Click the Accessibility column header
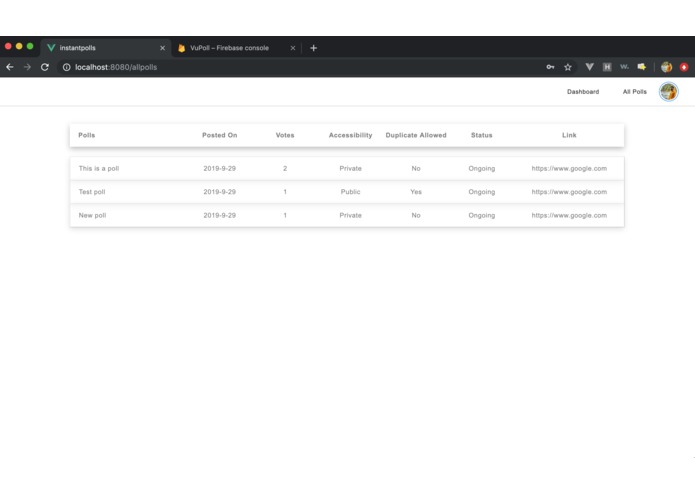This screenshot has width=695, height=494. tap(351, 135)
